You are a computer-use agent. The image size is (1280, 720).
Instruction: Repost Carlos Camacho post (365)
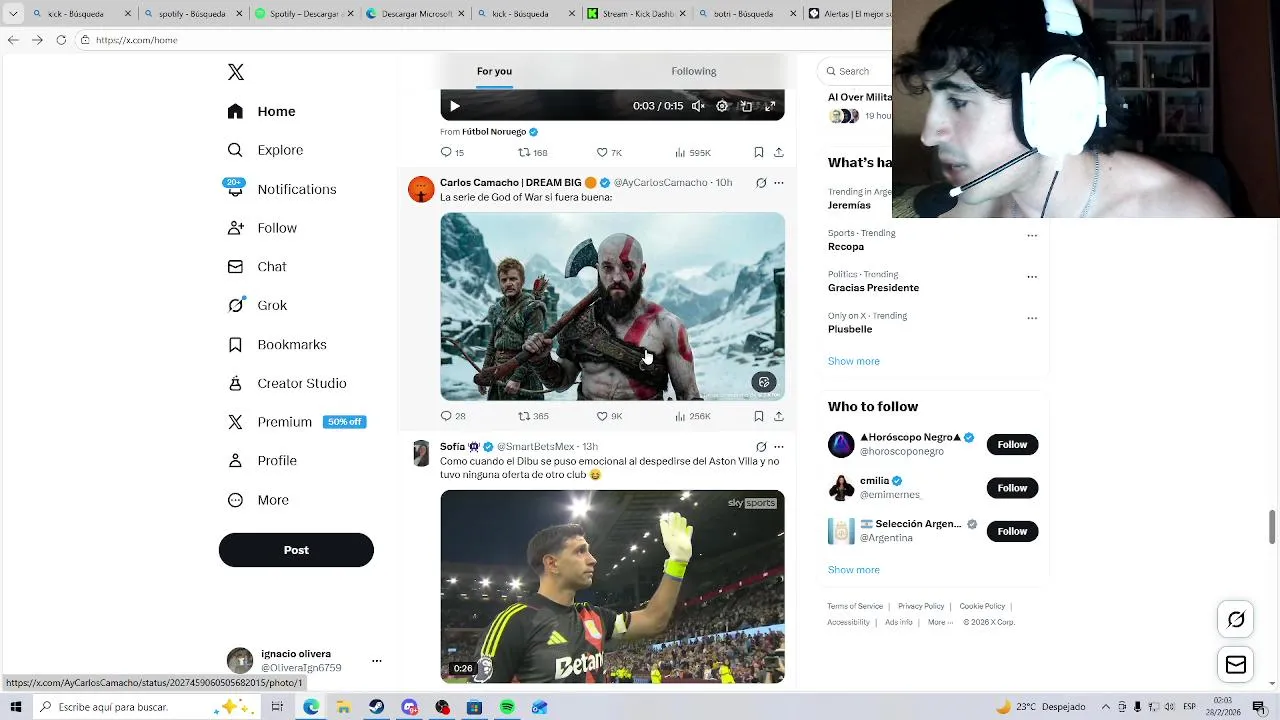click(533, 416)
